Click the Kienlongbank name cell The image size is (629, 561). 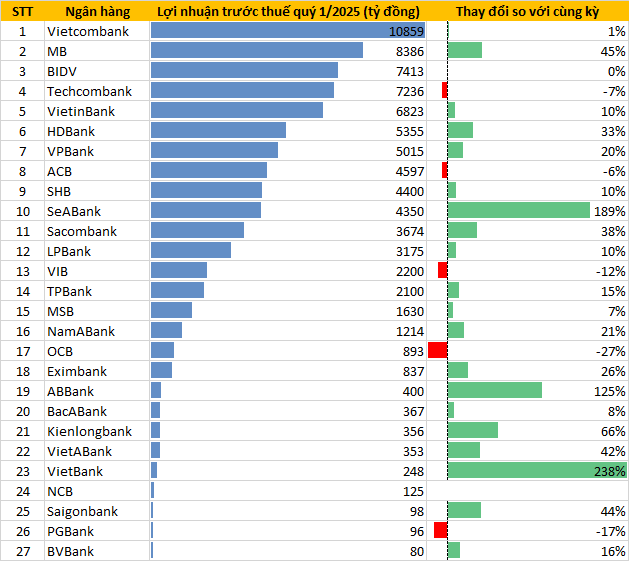89,431
